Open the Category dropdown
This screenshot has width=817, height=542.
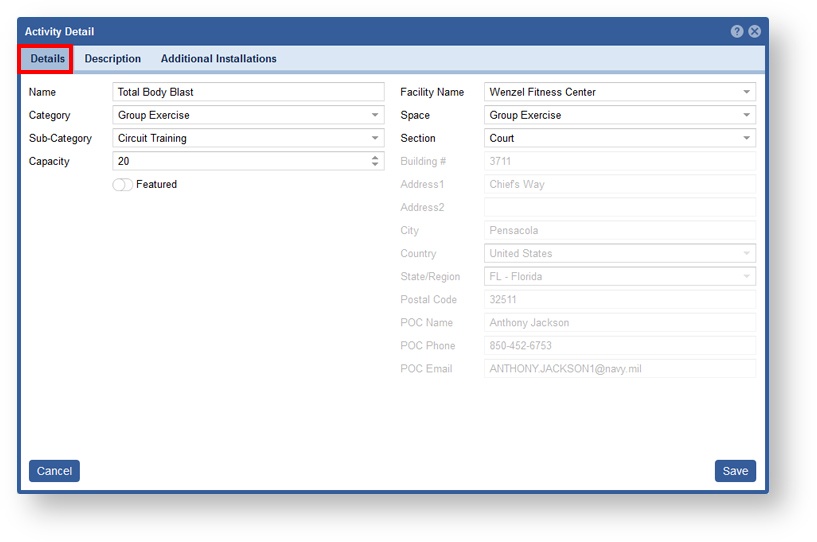pyautogui.click(x=375, y=115)
